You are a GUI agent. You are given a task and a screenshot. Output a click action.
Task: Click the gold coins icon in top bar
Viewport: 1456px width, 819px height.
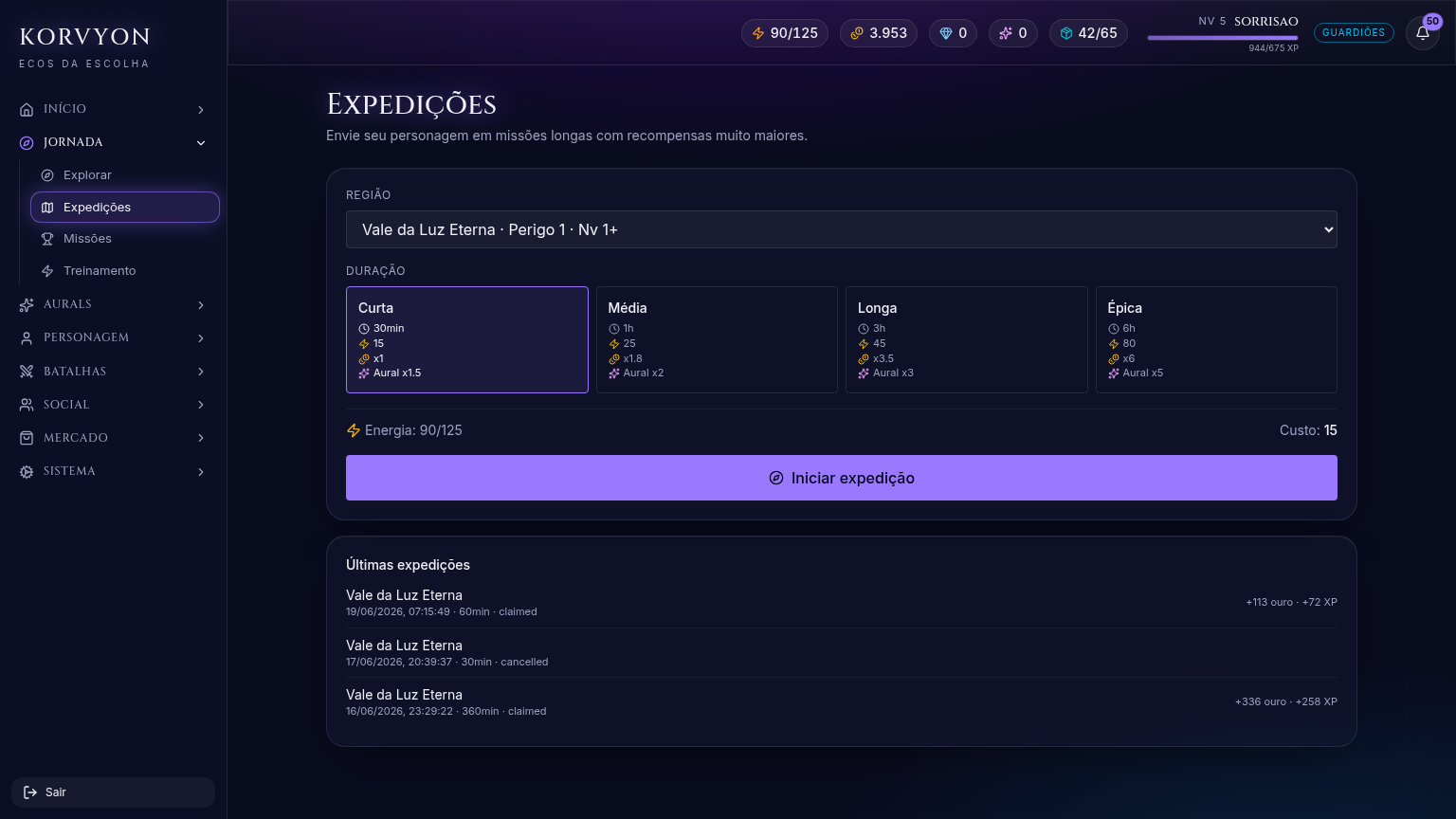point(857,33)
